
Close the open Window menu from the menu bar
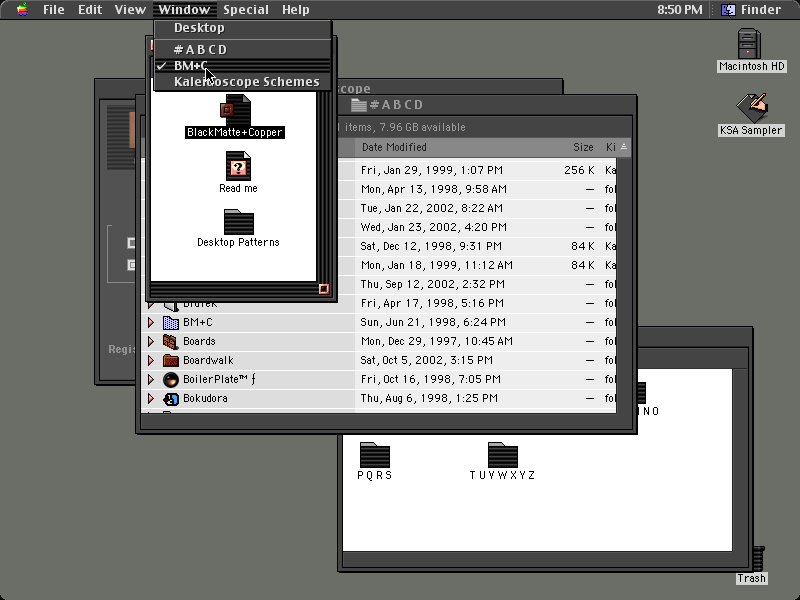click(x=184, y=10)
